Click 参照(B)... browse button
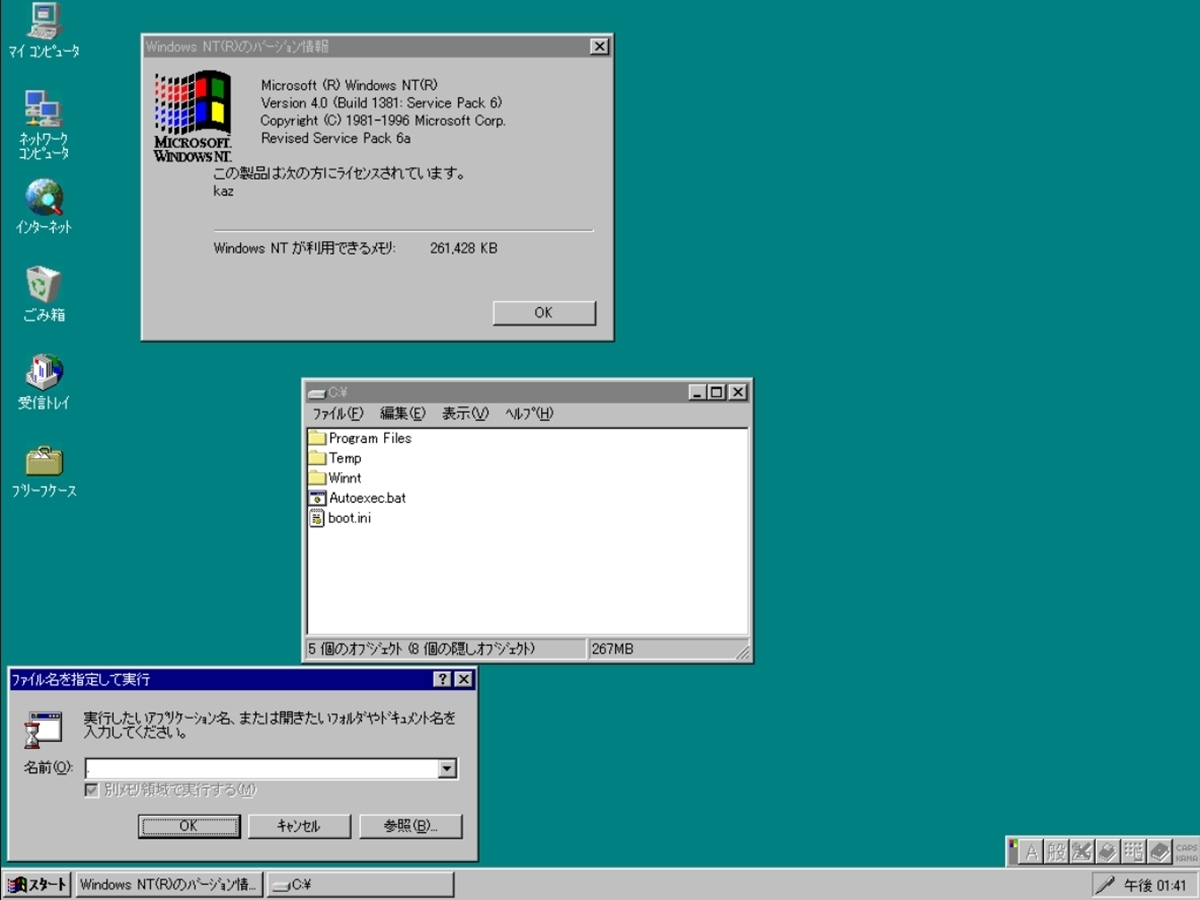The height and width of the screenshot is (900, 1200). pos(411,826)
